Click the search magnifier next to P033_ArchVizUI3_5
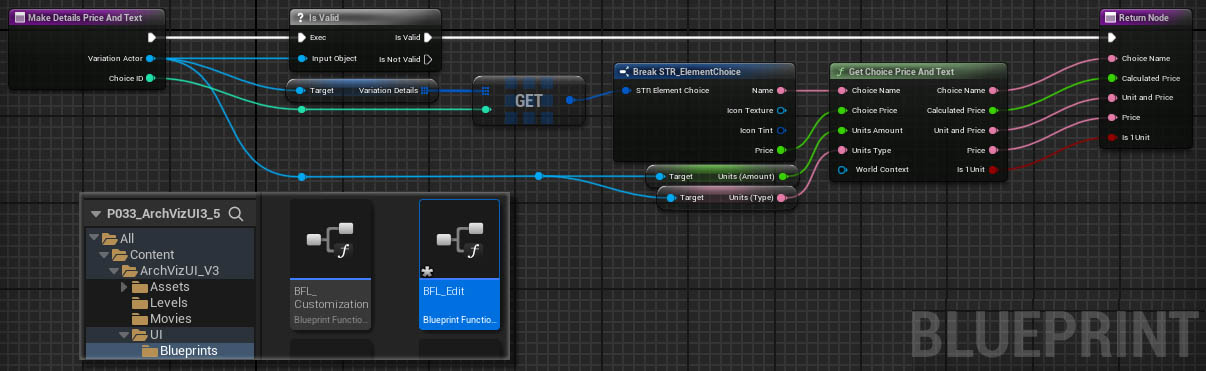 (x=236, y=213)
